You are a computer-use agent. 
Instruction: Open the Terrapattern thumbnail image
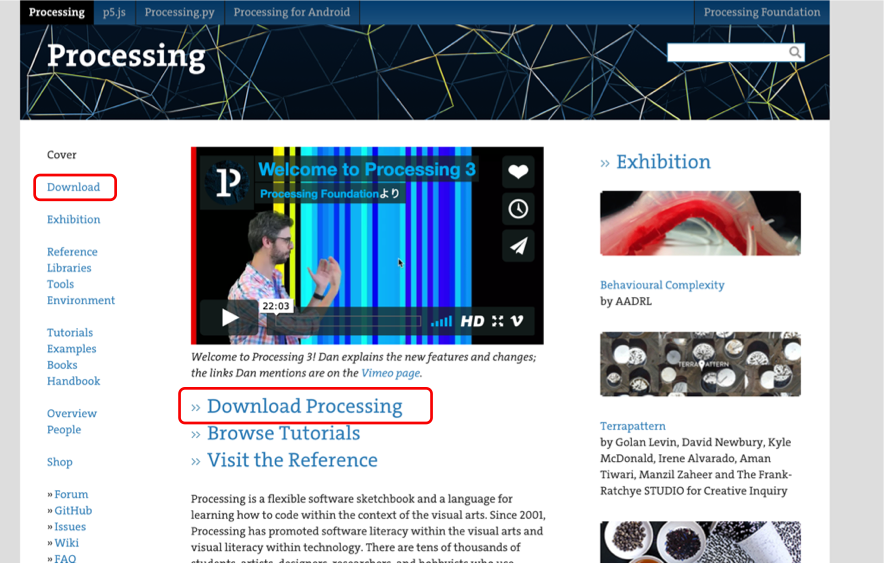[700, 364]
